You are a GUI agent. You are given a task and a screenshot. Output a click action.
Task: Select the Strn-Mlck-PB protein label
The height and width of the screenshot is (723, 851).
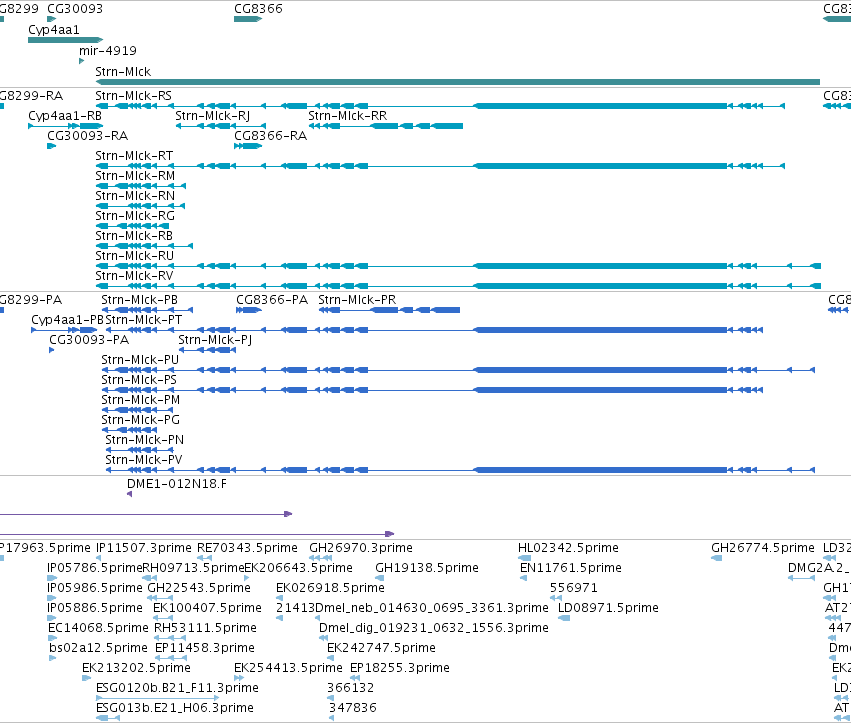(x=139, y=300)
